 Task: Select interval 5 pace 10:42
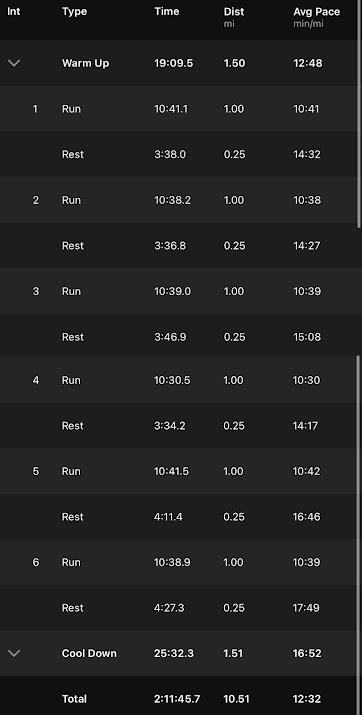click(x=306, y=471)
